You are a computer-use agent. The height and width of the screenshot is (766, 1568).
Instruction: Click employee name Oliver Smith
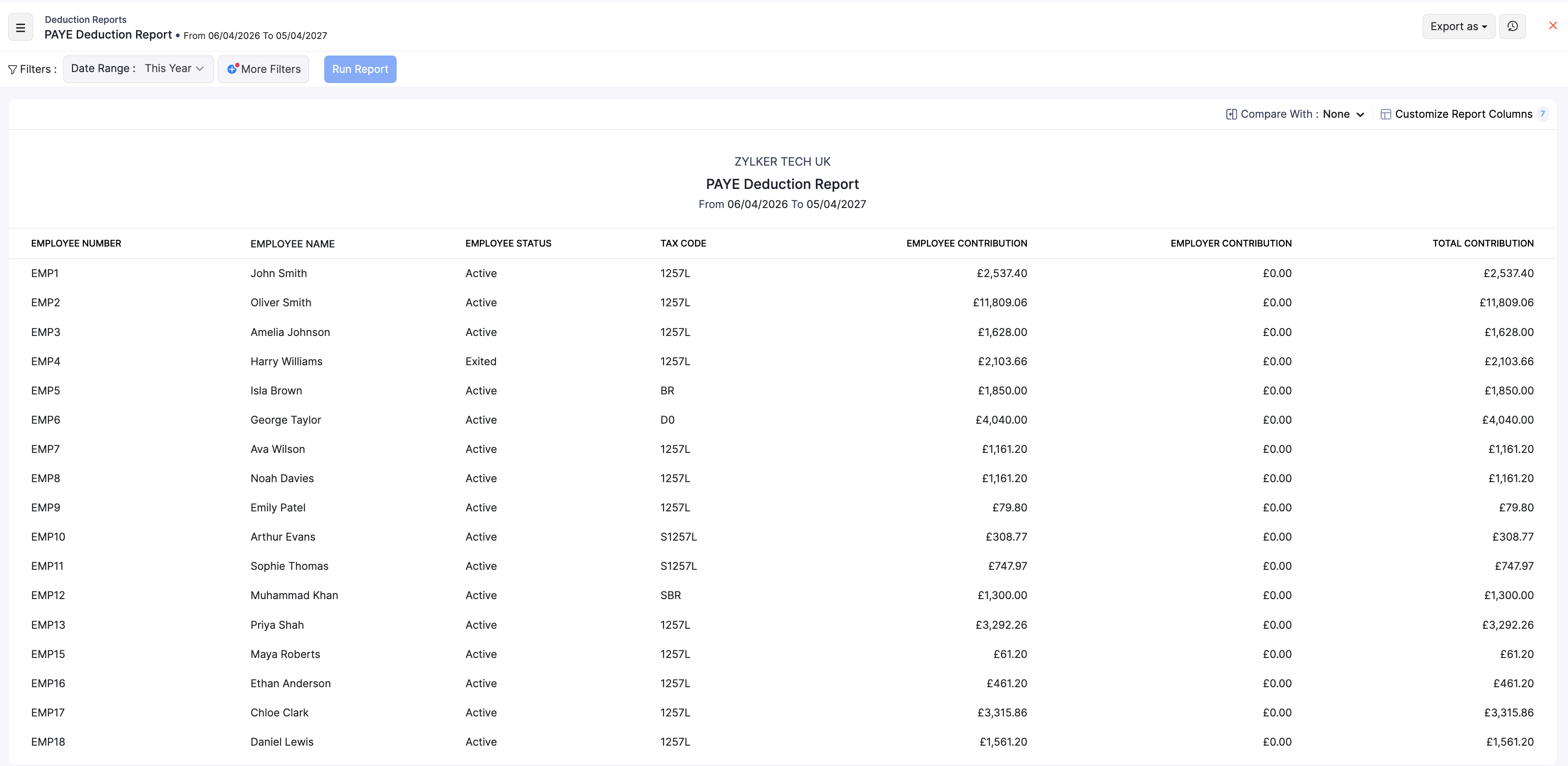(281, 303)
